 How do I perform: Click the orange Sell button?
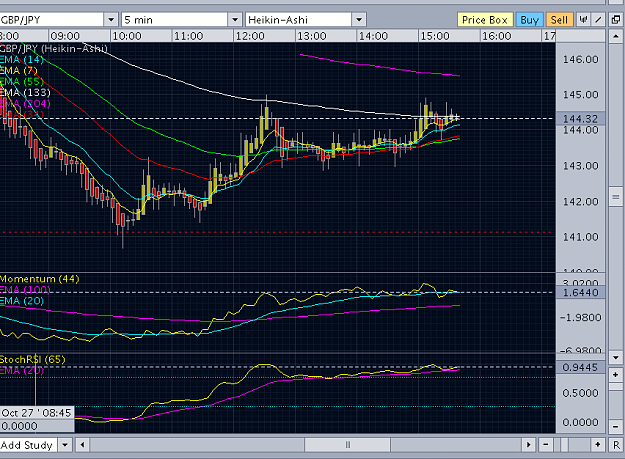(x=559, y=20)
